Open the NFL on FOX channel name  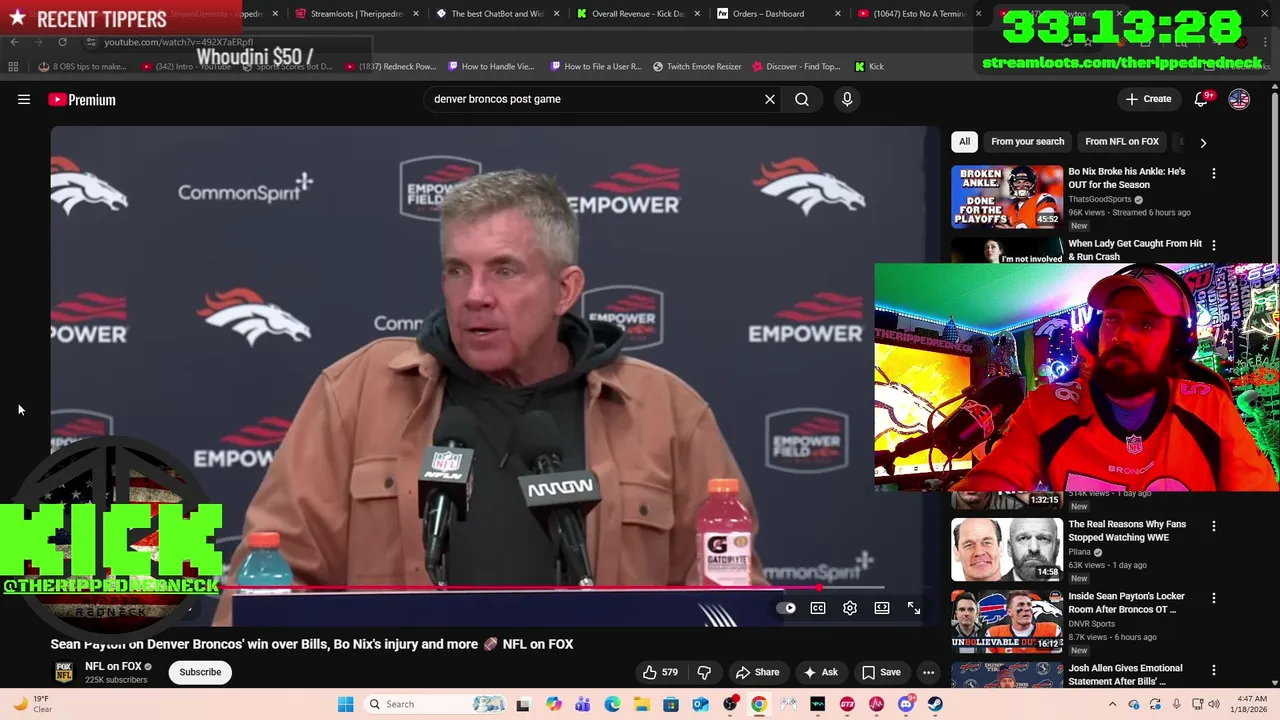point(113,666)
